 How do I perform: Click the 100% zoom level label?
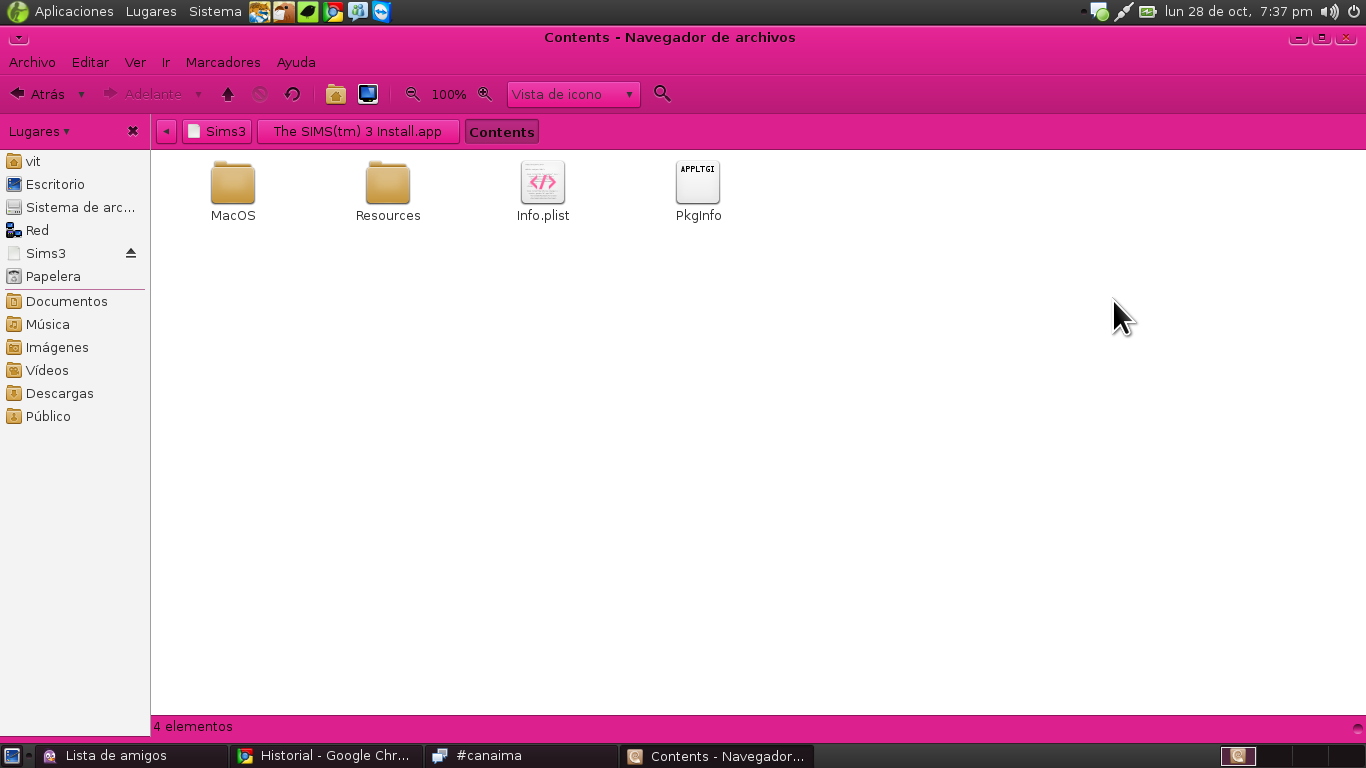click(x=449, y=94)
